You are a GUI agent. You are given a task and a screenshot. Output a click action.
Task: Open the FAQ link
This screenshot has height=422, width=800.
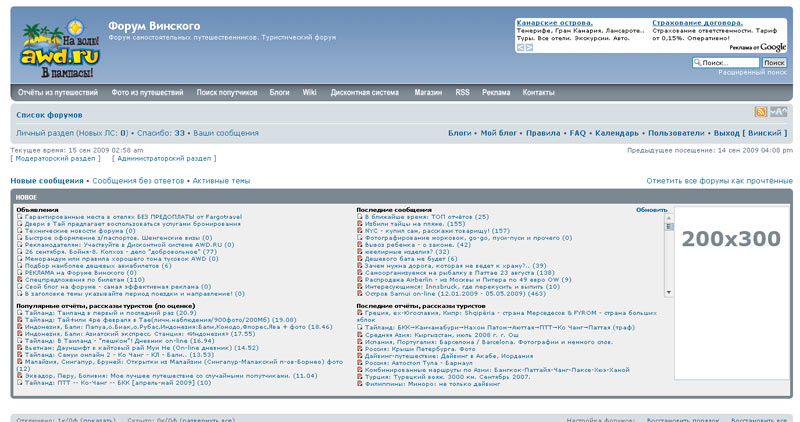tap(578, 133)
